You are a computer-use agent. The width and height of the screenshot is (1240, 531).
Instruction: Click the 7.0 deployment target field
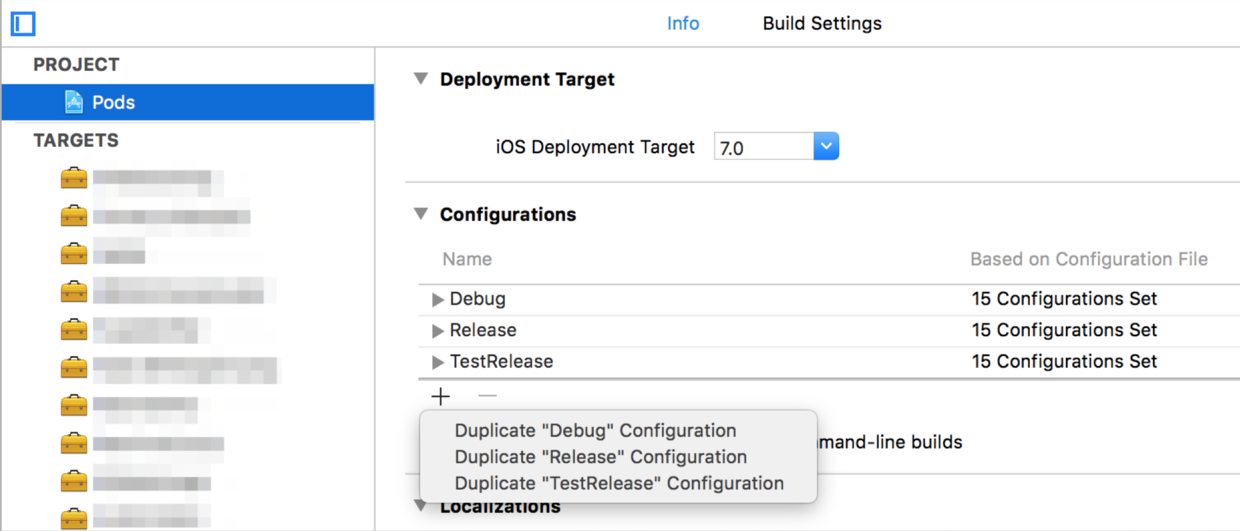764,147
